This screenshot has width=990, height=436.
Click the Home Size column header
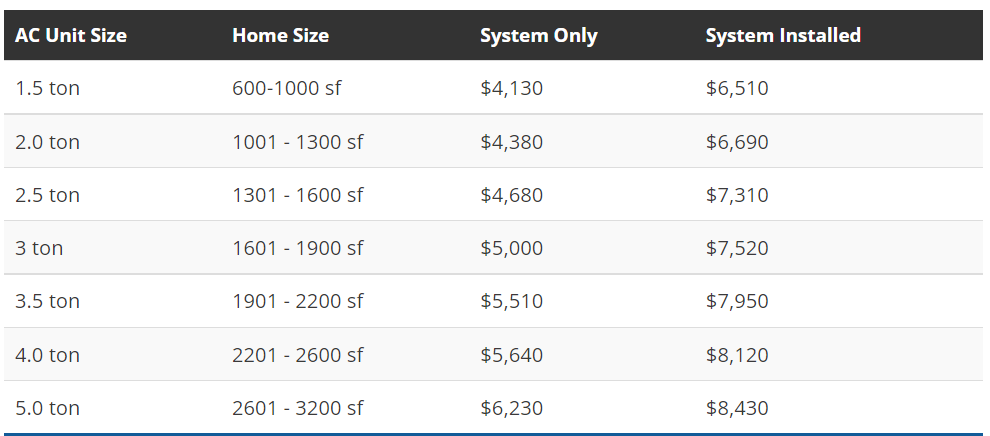point(280,35)
